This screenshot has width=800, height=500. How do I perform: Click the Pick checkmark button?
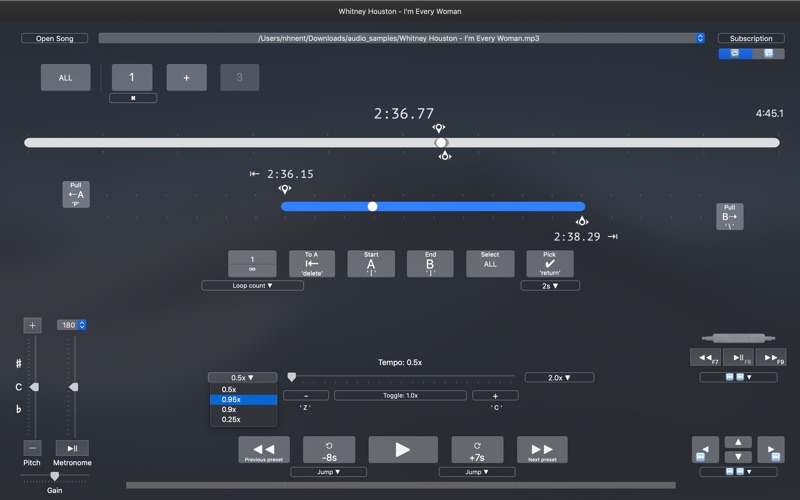tap(549, 264)
